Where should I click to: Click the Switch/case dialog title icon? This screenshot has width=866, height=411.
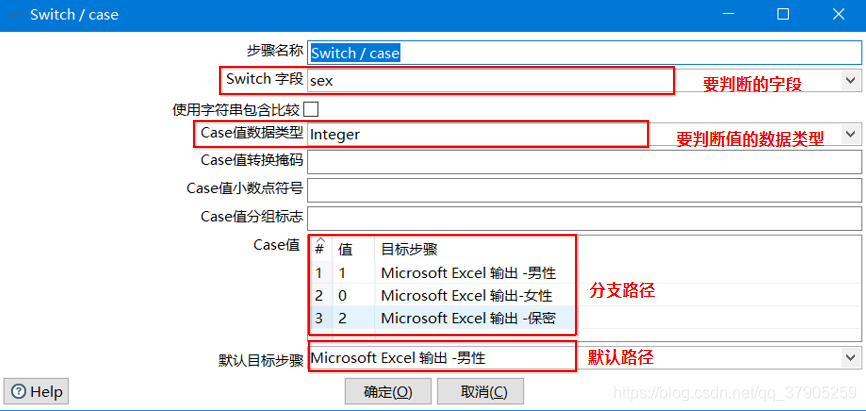(x=15, y=14)
